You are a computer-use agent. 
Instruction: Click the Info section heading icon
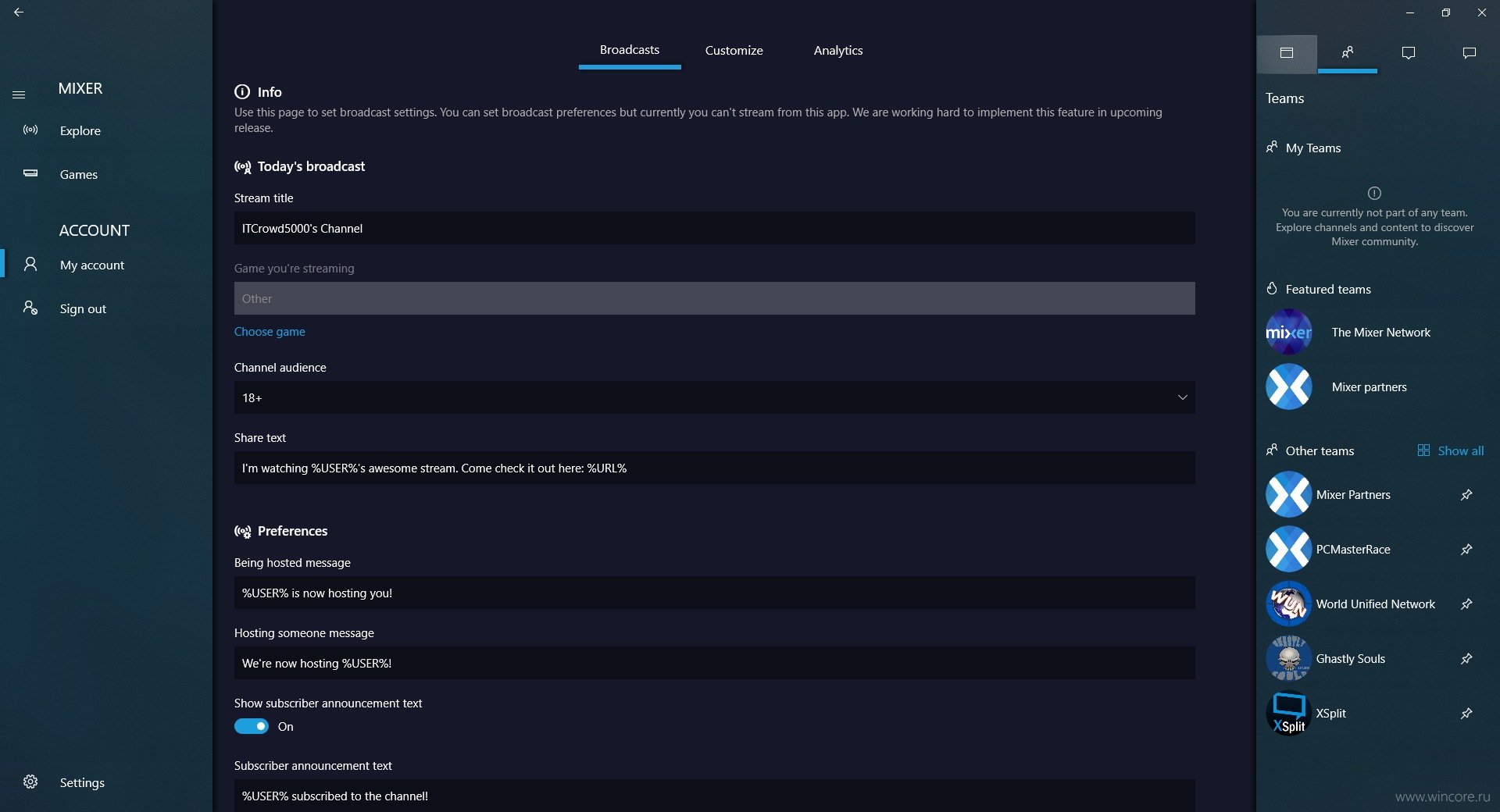242,91
